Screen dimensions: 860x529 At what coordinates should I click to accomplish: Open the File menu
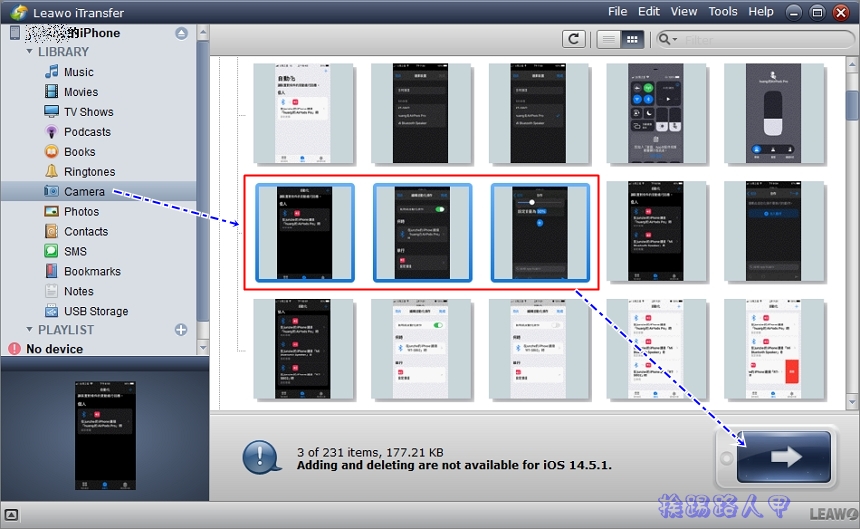pyautogui.click(x=617, y=12)
